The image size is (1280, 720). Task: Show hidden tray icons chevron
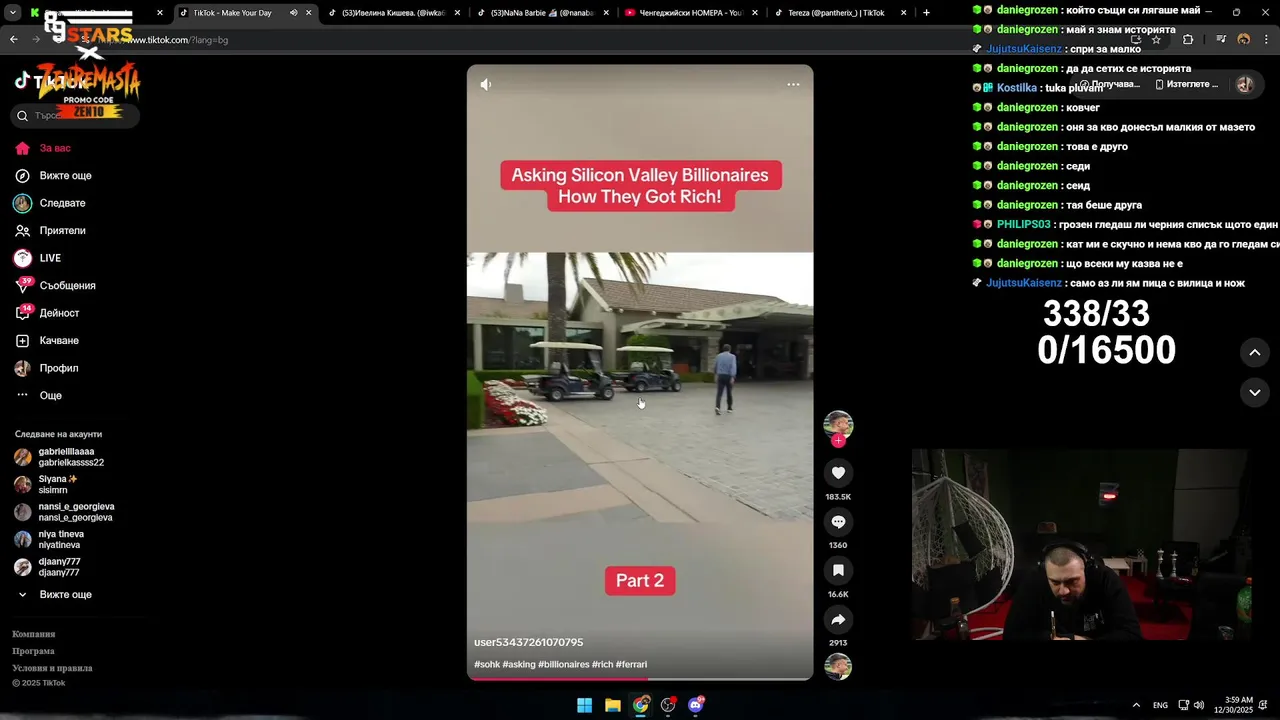(x=1136, y=705)
